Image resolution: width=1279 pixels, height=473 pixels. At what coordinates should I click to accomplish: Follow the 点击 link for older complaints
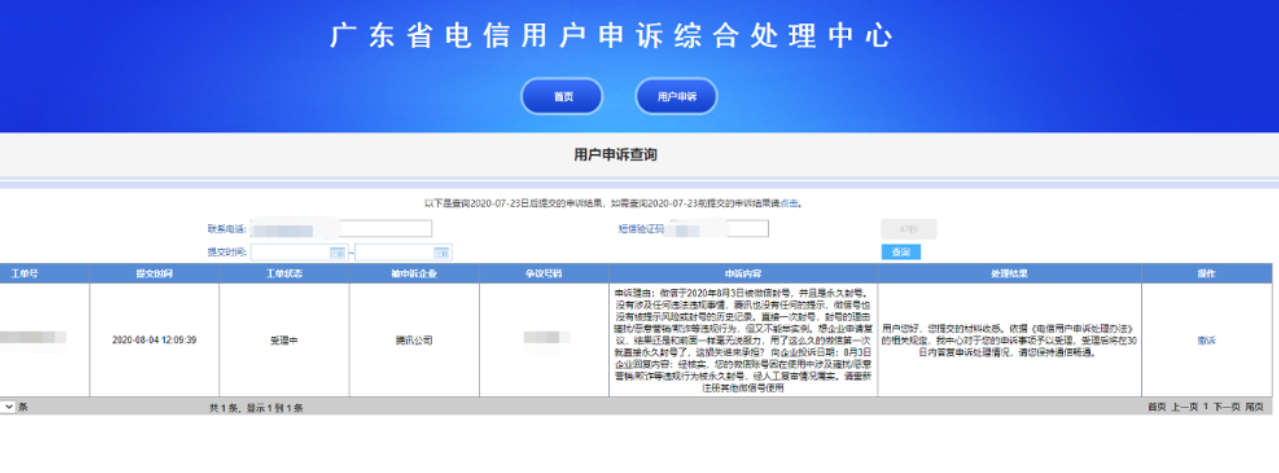coord(789,204)
